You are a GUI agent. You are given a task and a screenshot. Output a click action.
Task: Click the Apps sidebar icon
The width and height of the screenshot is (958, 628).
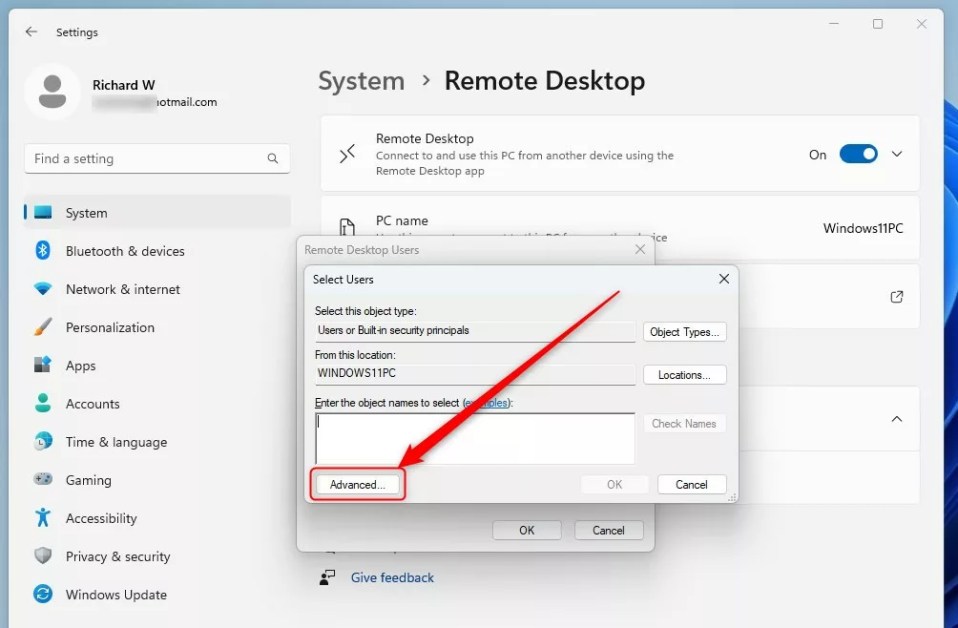[41, 365]
